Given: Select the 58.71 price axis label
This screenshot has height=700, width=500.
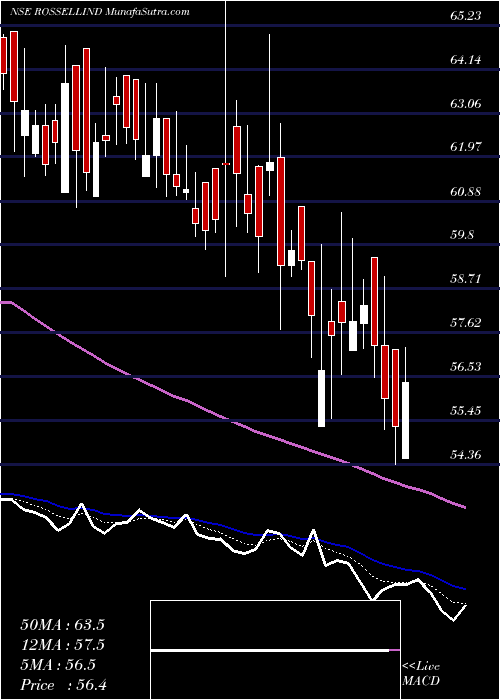Looking at the screenshot, I should (x=466, y=279).
